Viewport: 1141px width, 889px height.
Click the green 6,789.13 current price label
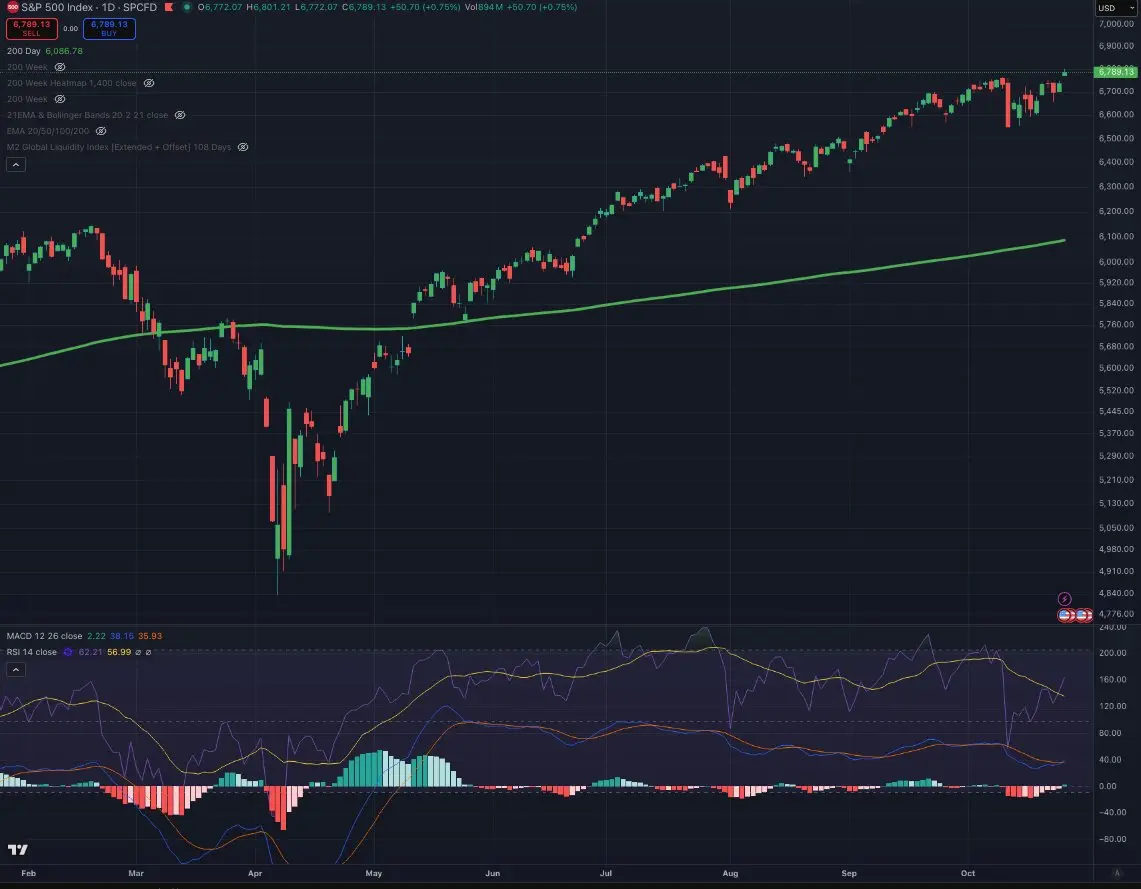coord(1116,71)
